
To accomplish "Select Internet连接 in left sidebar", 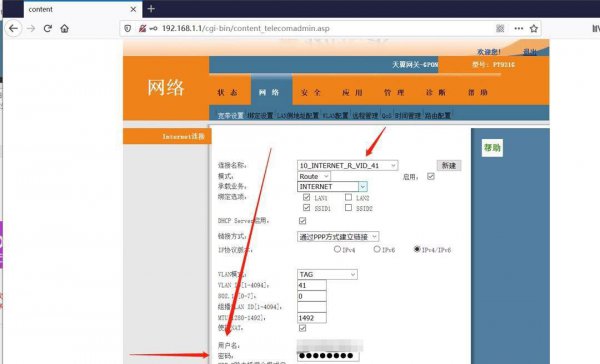I will click(x=167, y=136).
